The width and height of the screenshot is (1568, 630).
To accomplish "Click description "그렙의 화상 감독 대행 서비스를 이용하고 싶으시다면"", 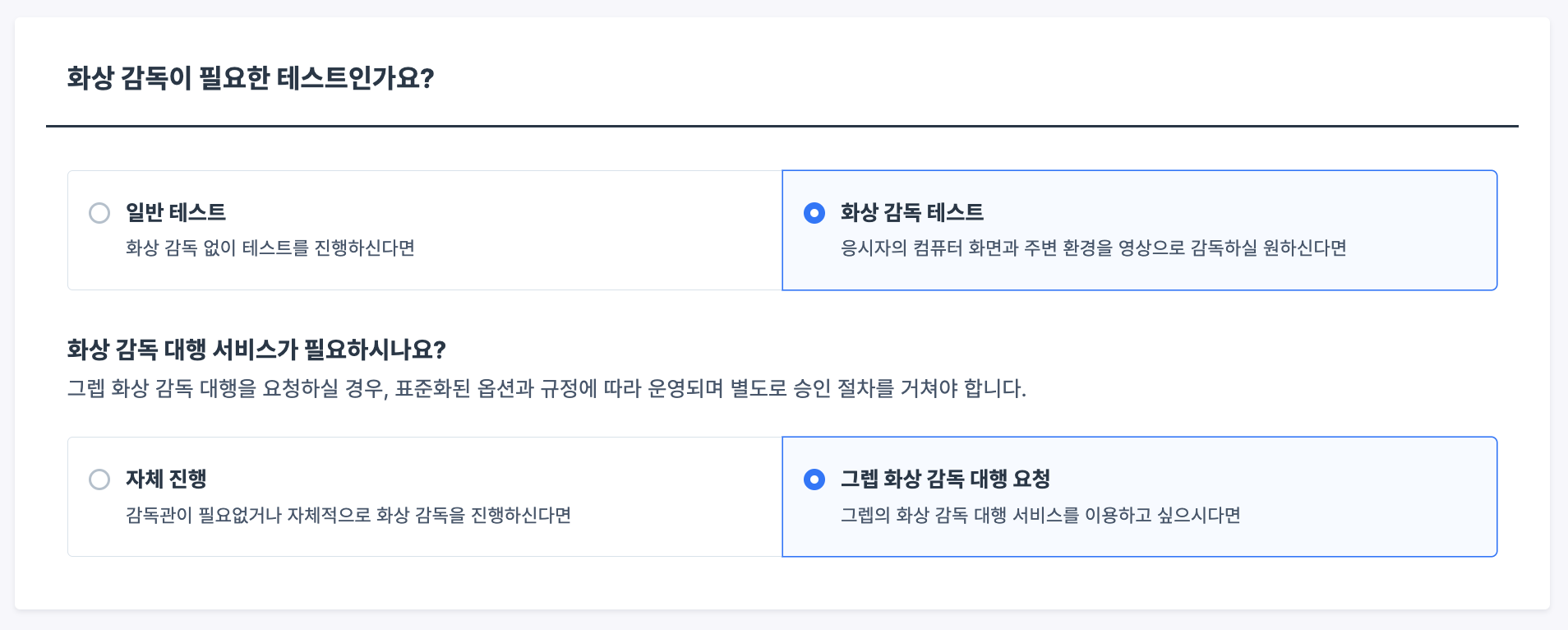I will tap(1040, 516).
